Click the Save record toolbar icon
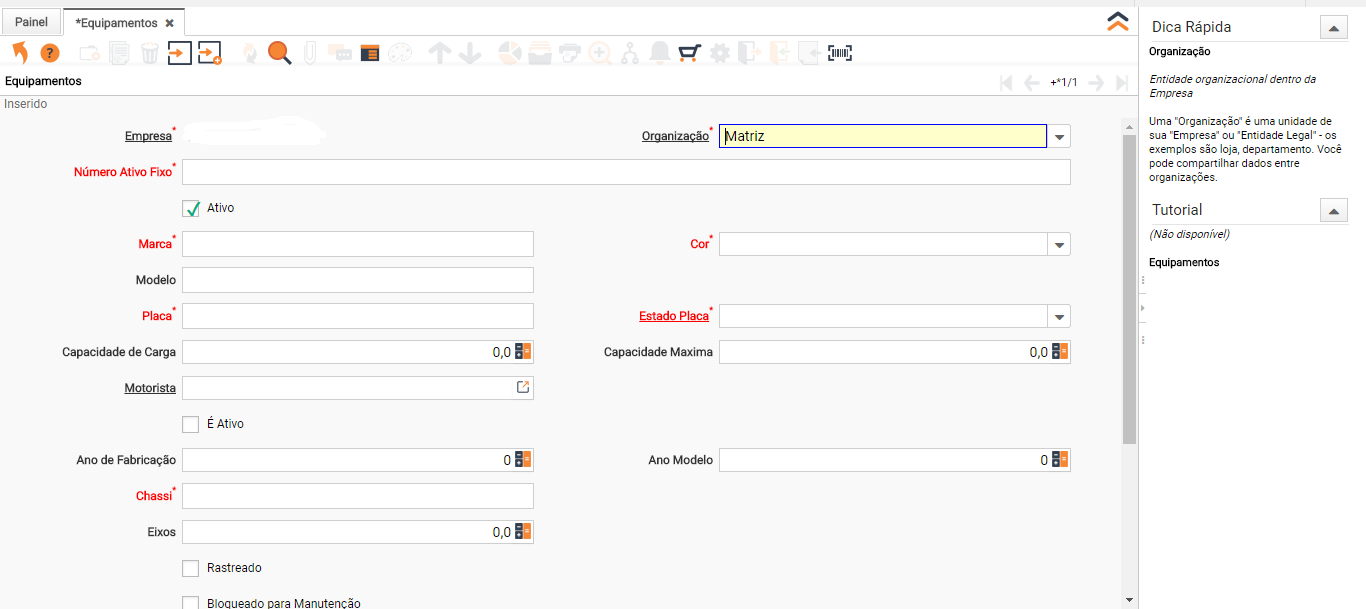This screenshot has height=609, width=1366. click(x=179, y=53)
